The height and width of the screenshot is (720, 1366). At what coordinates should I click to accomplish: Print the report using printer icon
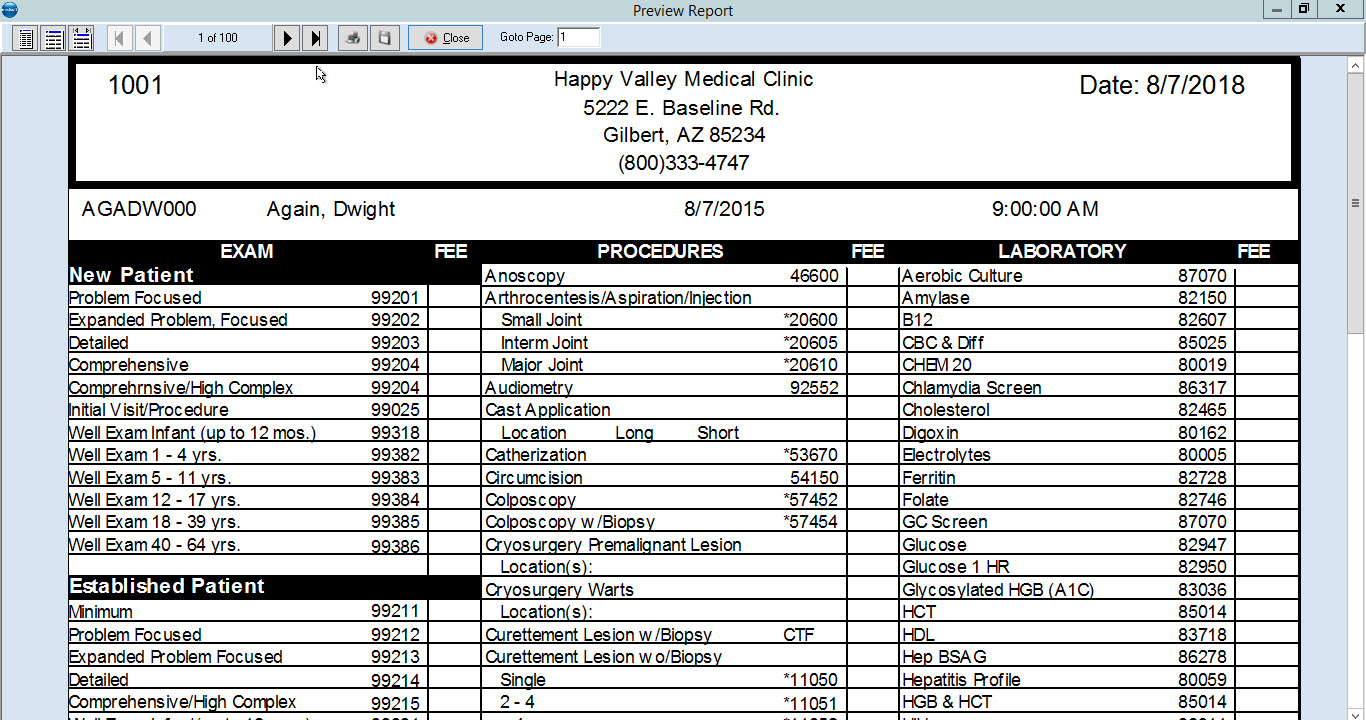click(352, 38)
